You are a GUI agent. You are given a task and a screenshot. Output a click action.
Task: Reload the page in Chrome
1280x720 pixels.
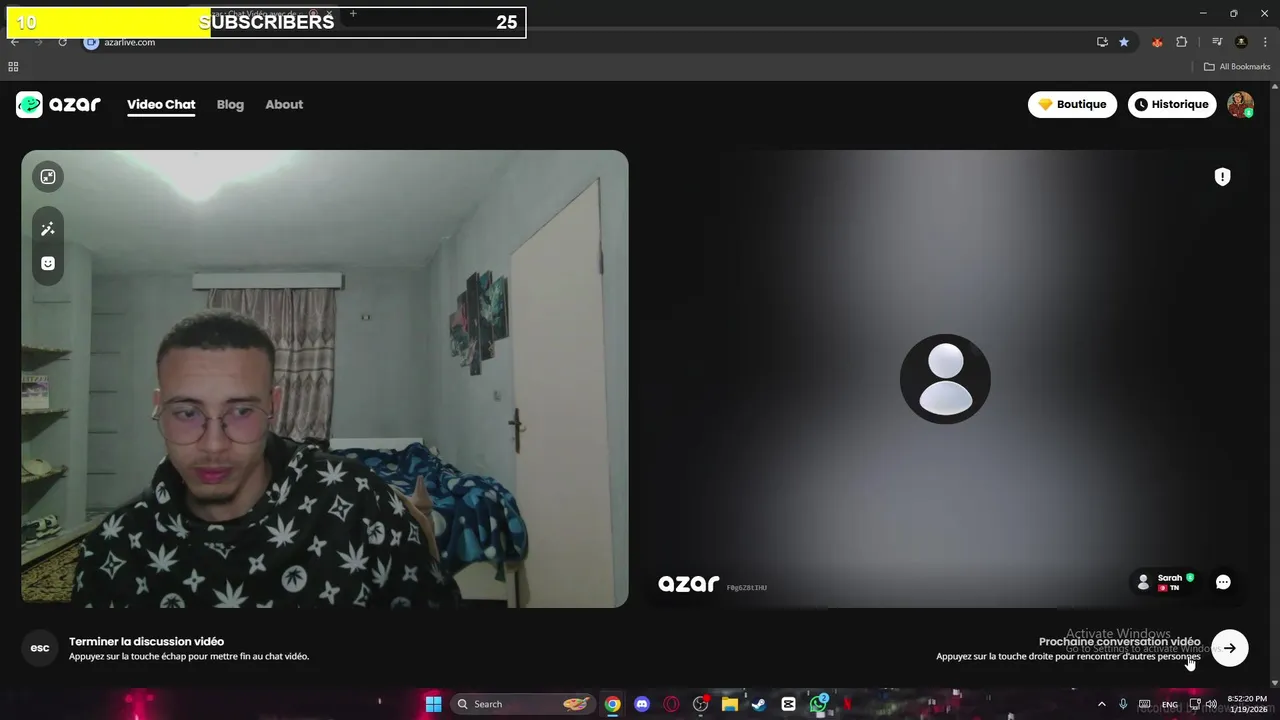pyautogui.click(x=62, y=42)
